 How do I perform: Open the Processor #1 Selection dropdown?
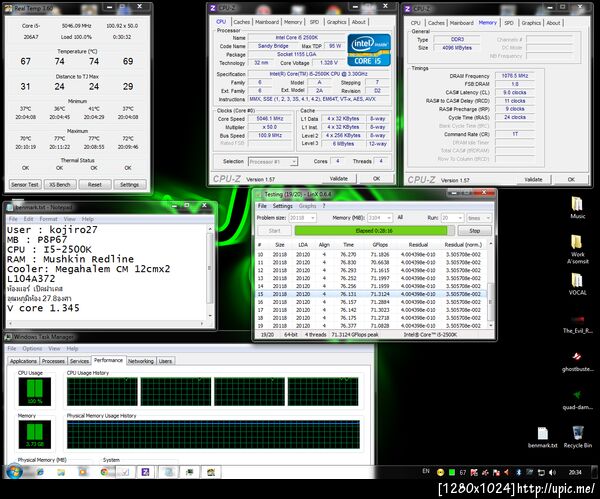tap(272, 162)
